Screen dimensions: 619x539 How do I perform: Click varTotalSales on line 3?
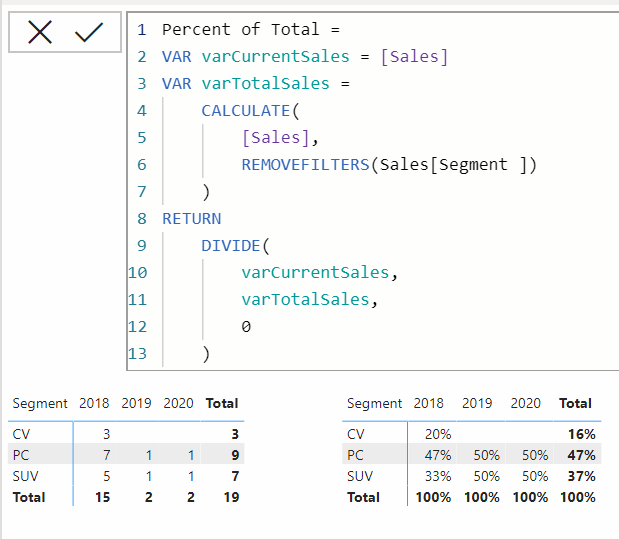point(265,84)
